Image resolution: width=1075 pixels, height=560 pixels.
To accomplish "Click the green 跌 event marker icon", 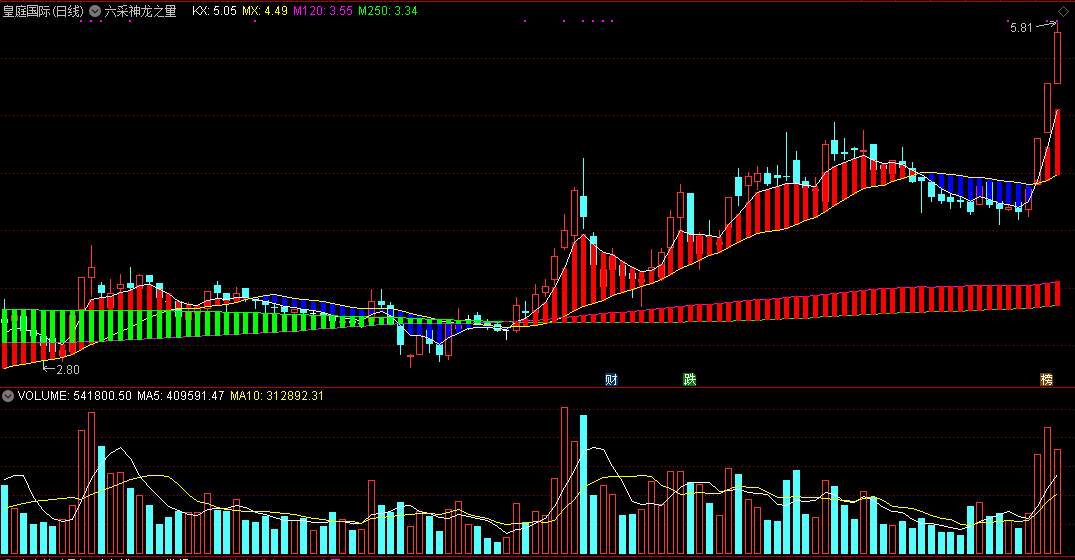I will click(690, 380).
